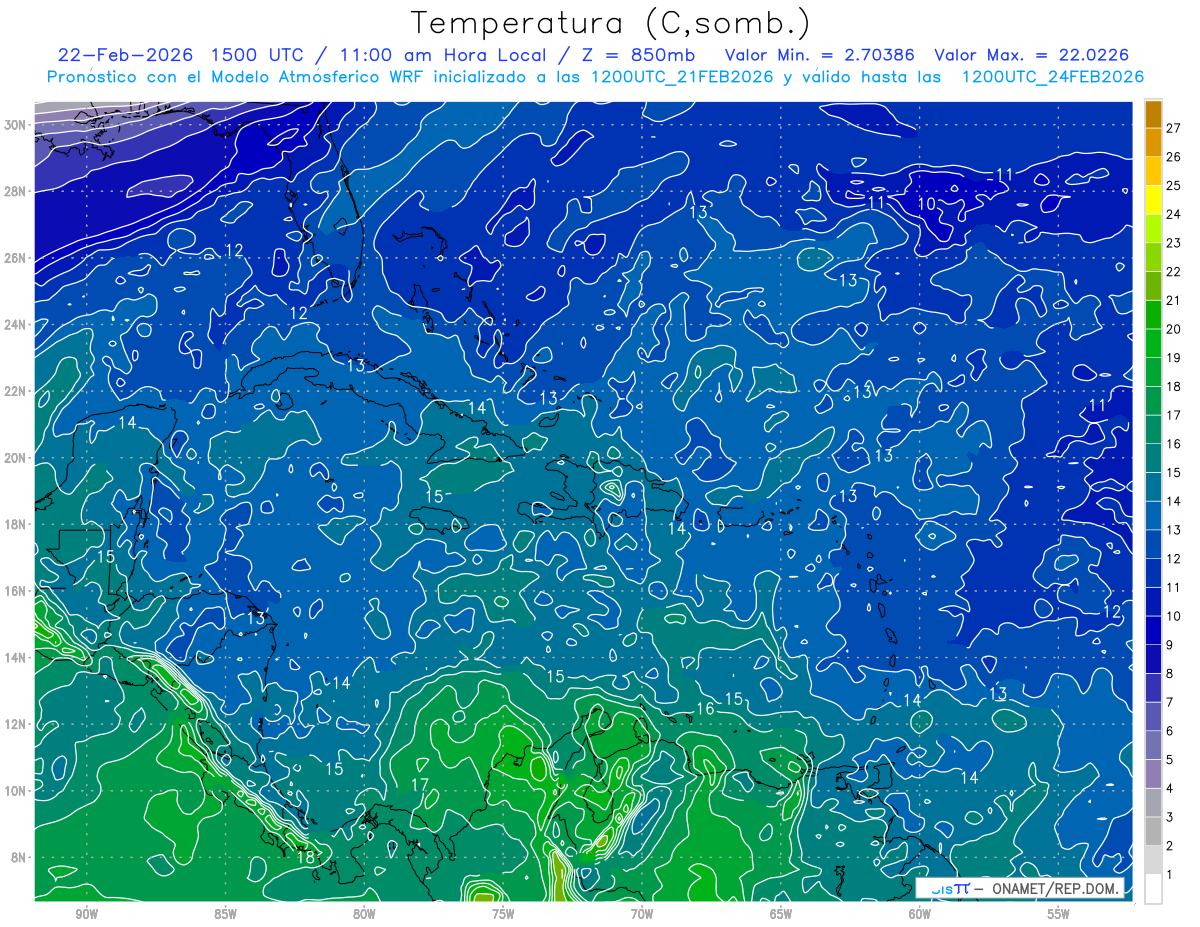
Task: Click the "10N" latitude axis label
Action: click(17, 790)
